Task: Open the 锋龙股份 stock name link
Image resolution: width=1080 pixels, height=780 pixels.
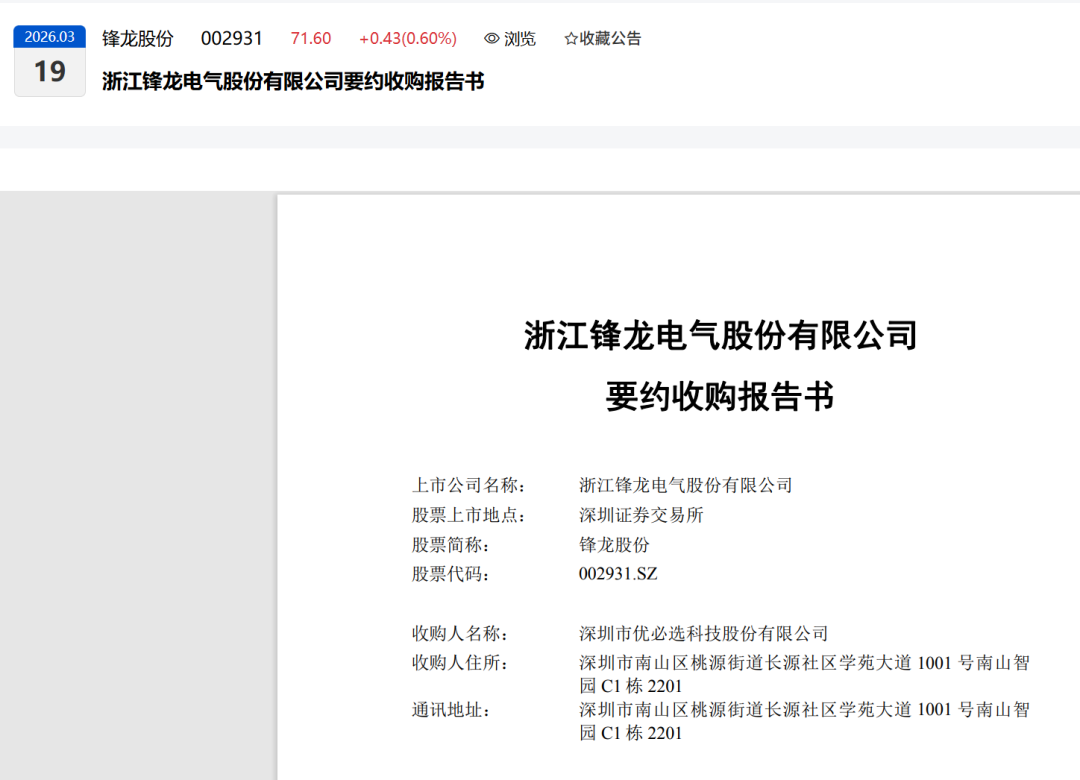Action: (138, 39)
